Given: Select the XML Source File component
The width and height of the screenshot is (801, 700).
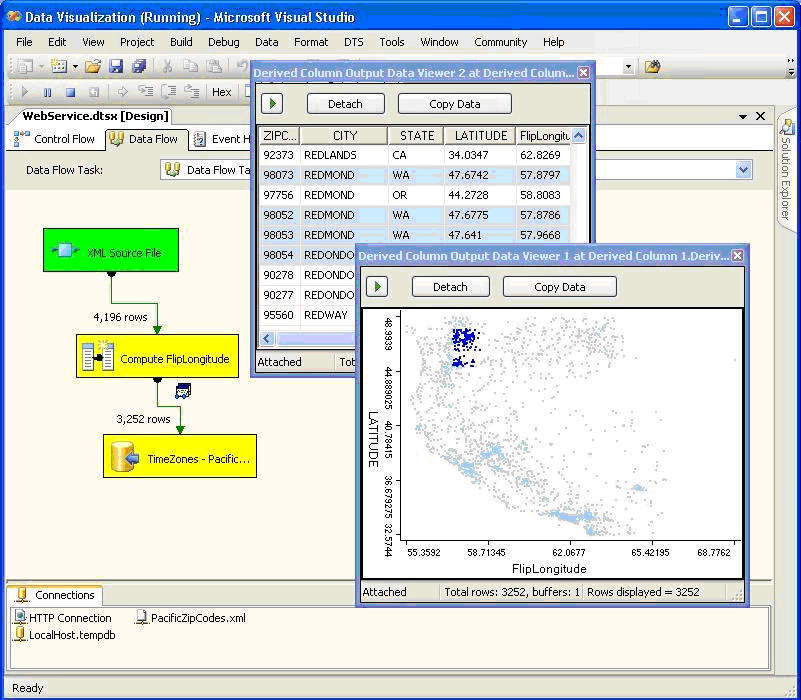Looking at the screenshot, I should tap(110, 250).
